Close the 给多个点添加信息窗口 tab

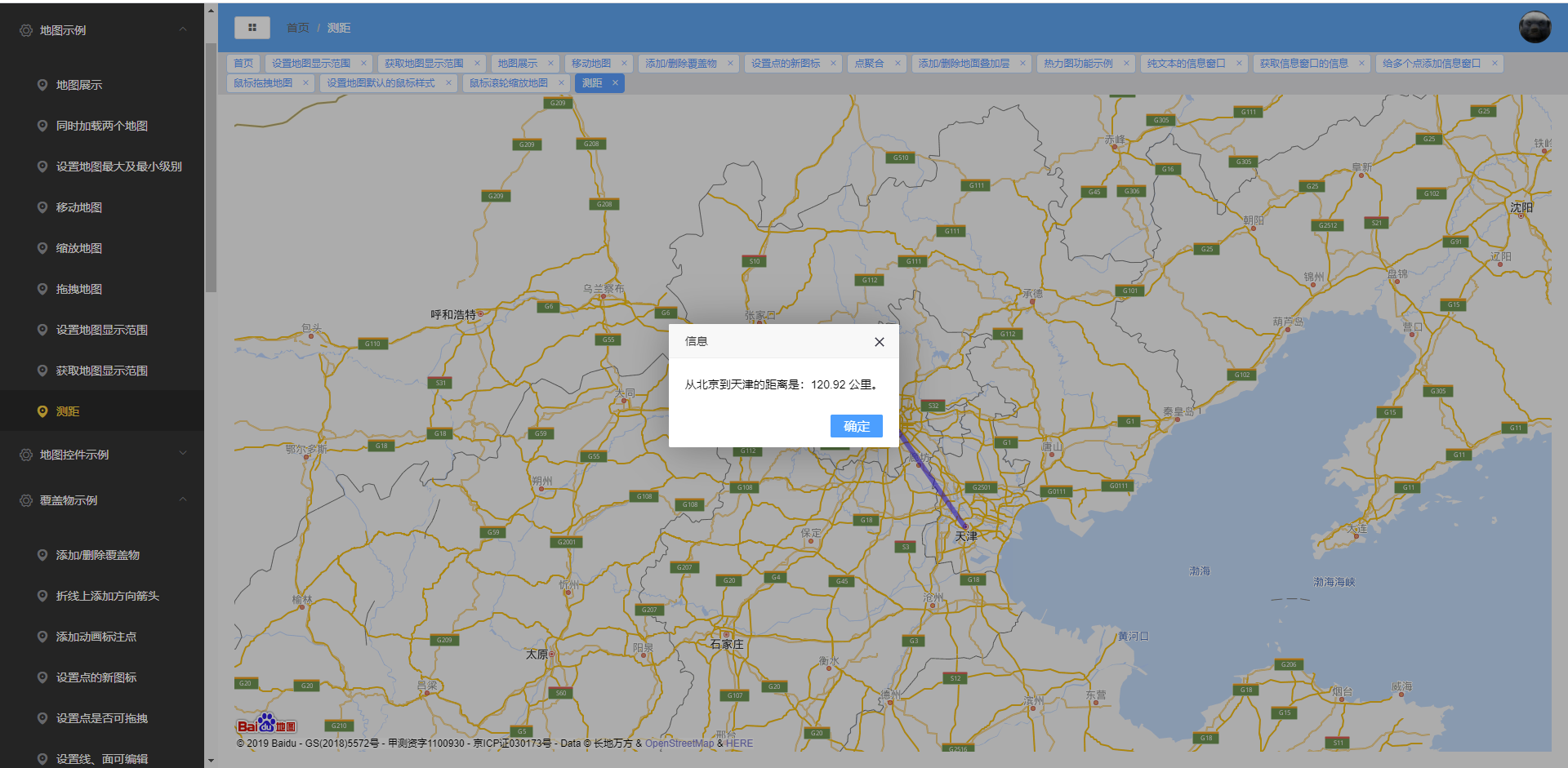tap(1494, 63)
